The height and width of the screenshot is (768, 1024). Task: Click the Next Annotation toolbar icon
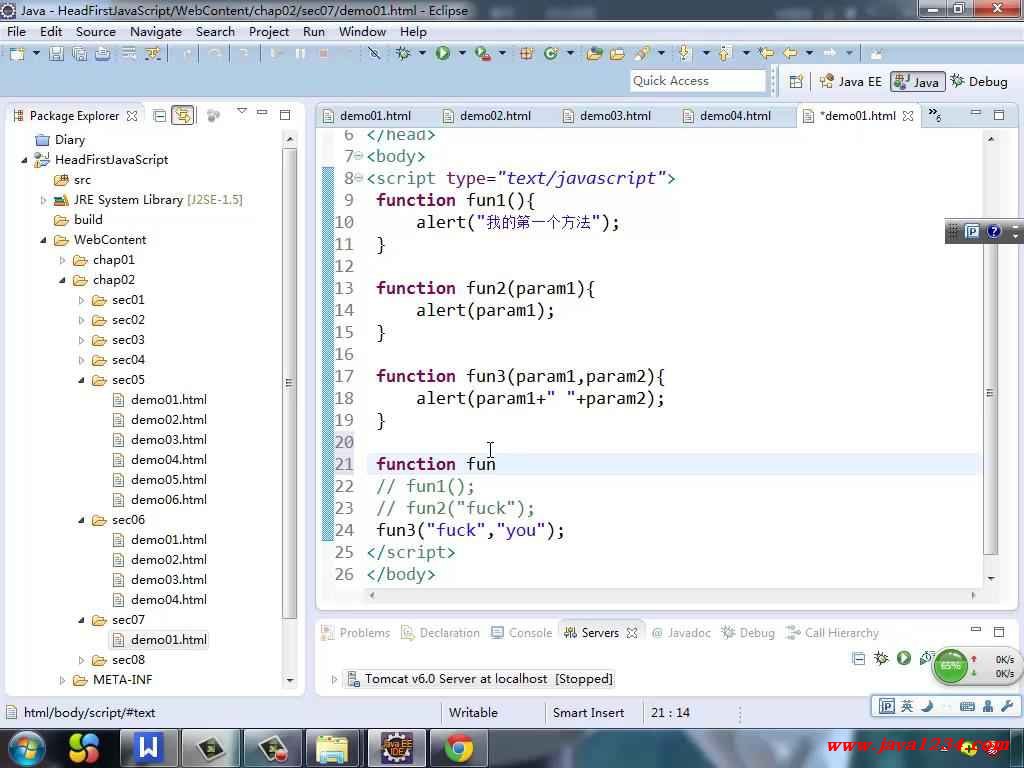684,54
